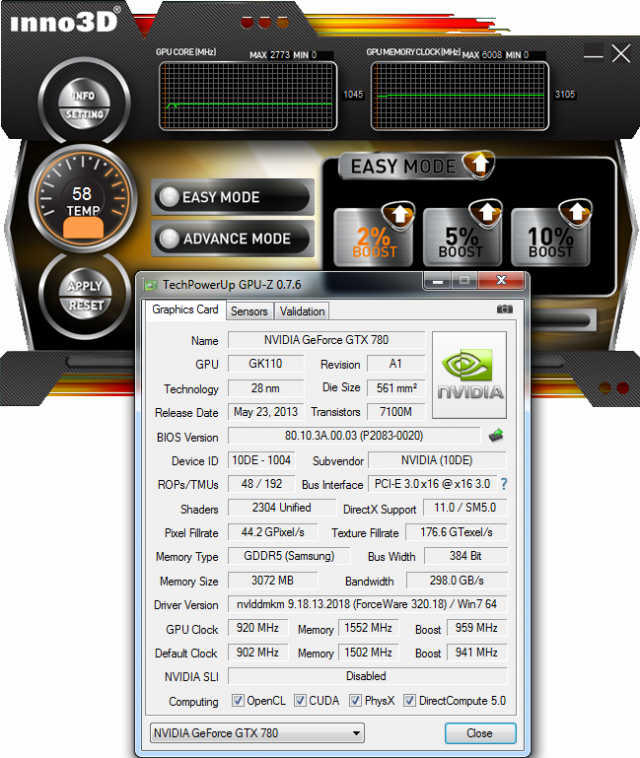Close GPU-Z with the red X

[501, 280]
